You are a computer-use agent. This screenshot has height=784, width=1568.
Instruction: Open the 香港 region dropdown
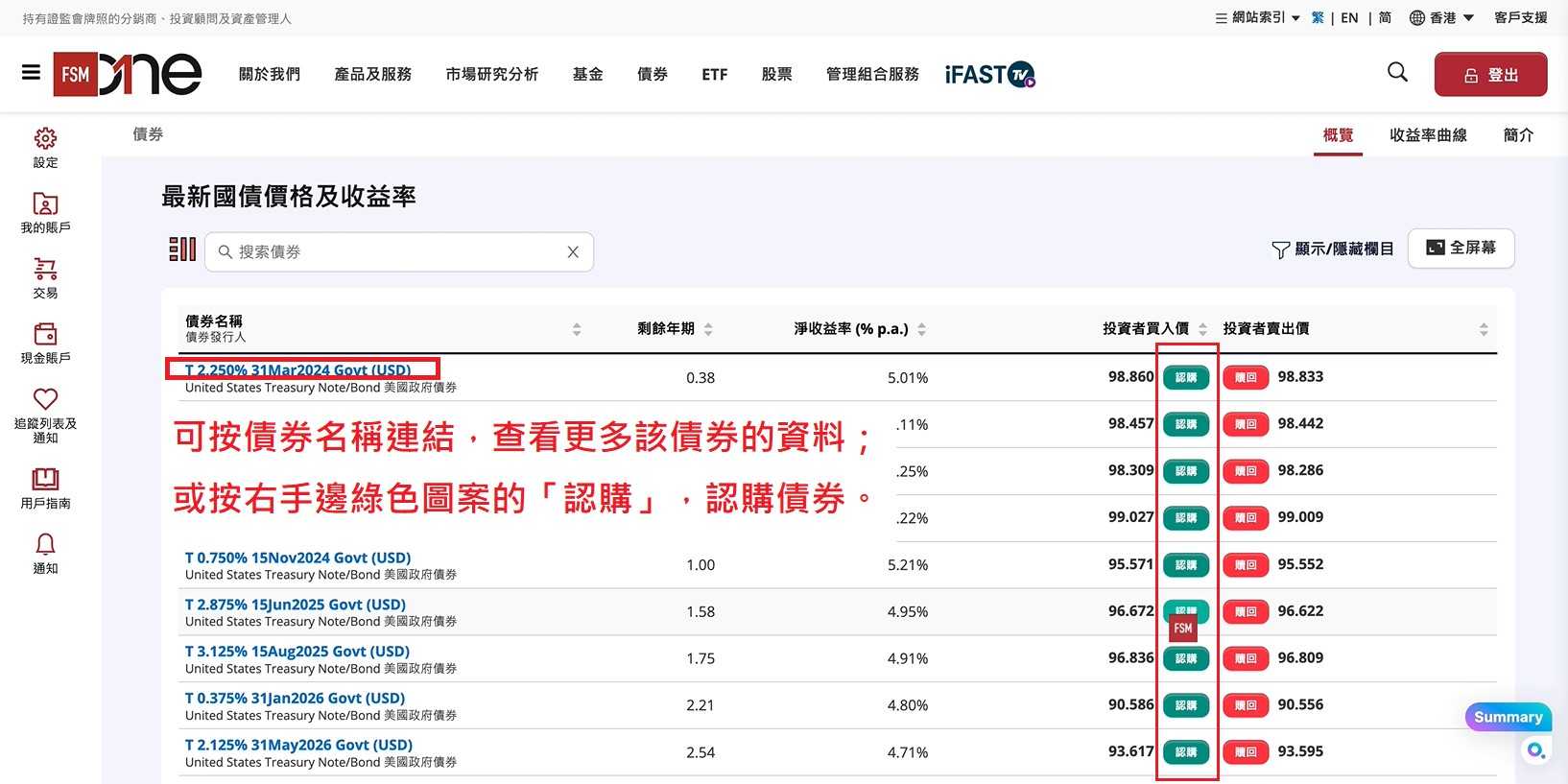[x=1441, y=17]
